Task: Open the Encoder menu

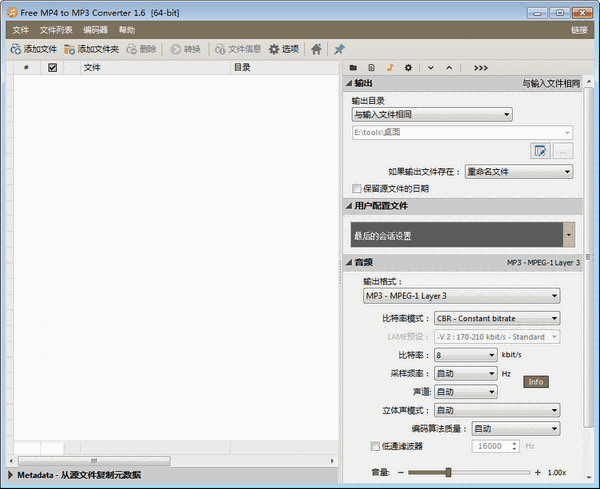Action: [95, 30]
